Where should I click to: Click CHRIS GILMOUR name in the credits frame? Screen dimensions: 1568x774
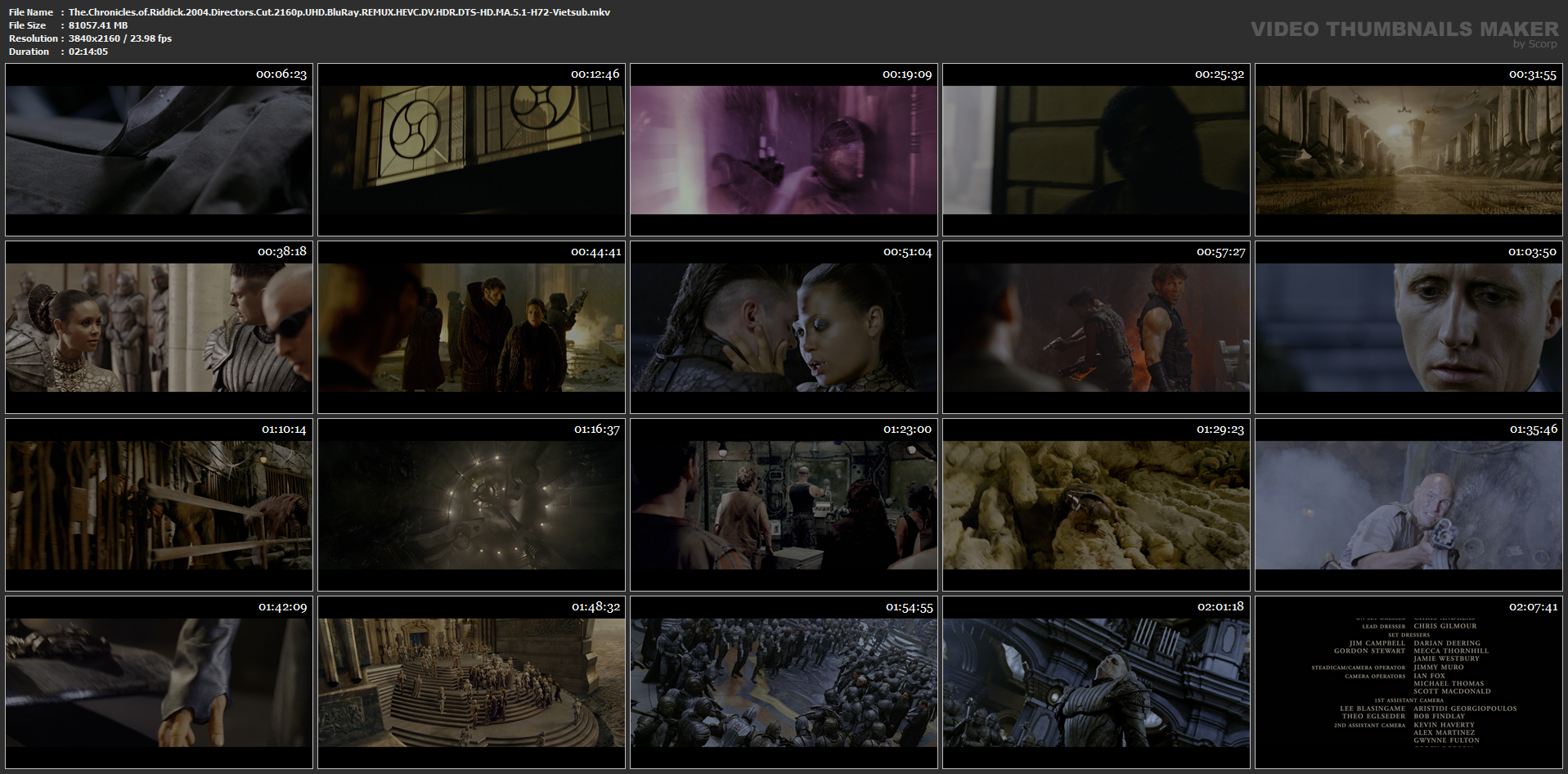[x=1445, y=626]
